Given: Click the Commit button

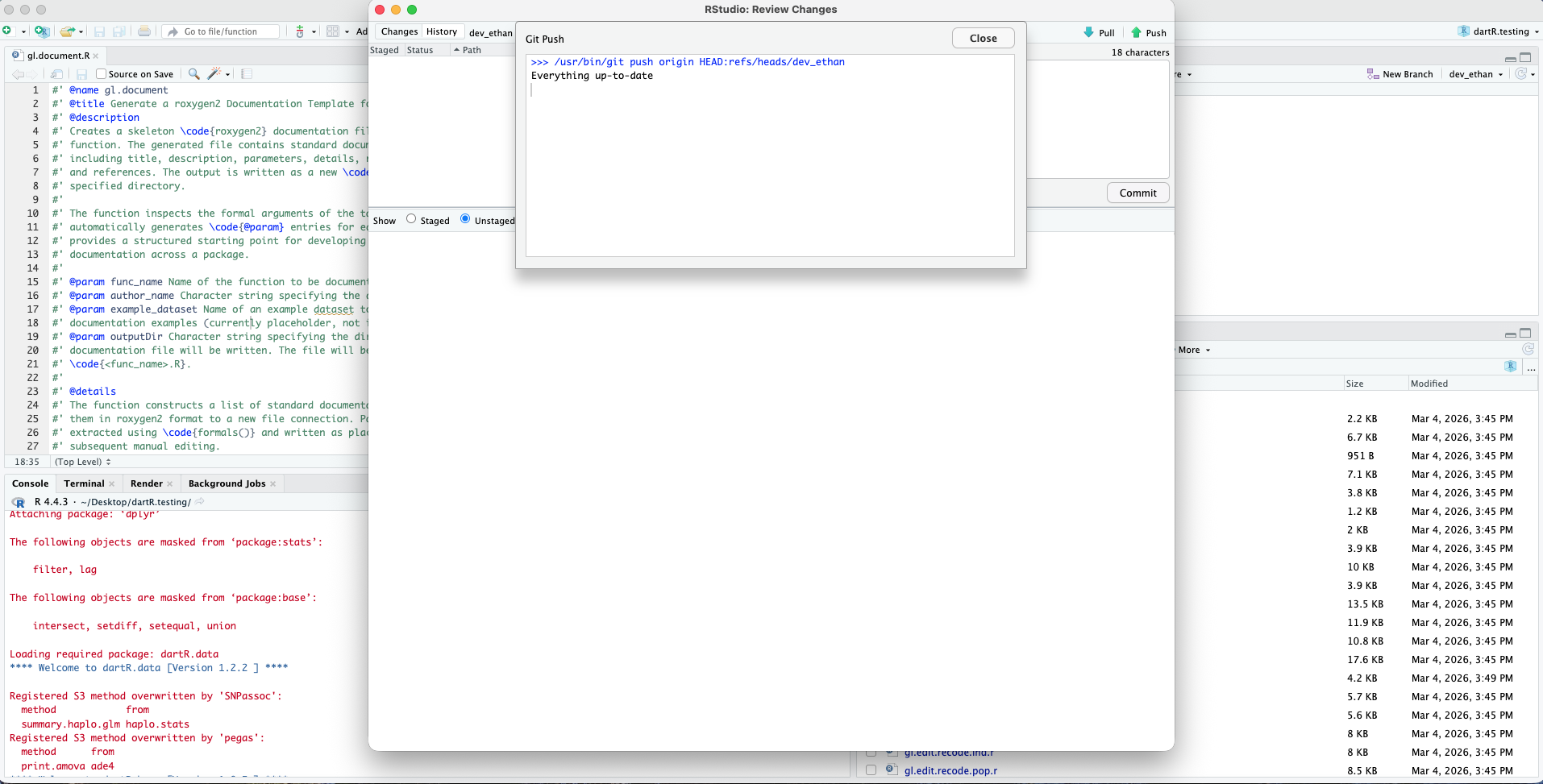Looking at the screenshot, I should click(x=1137, y=193).
